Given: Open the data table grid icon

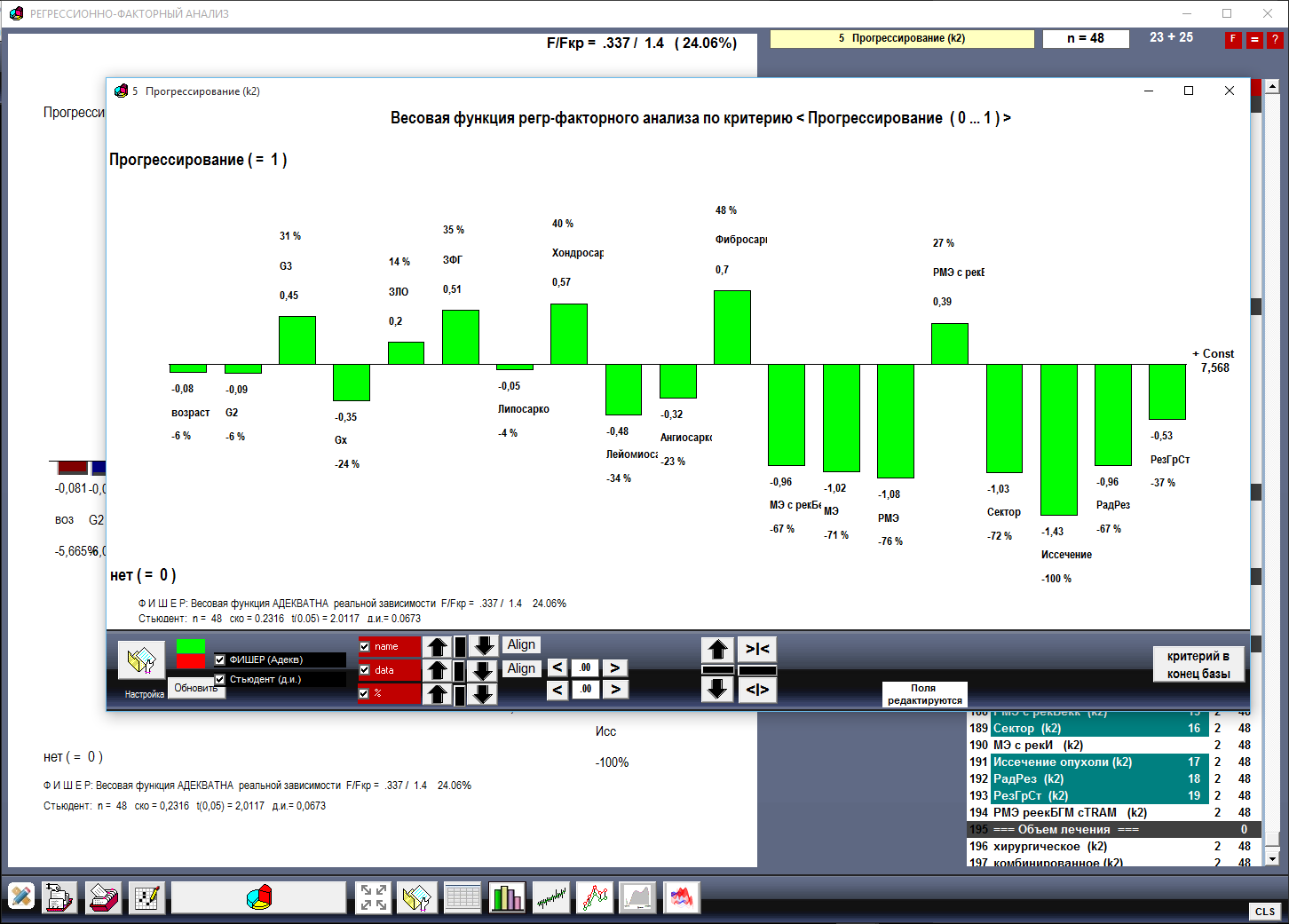Looking at the screenshot, I should 463,897.
